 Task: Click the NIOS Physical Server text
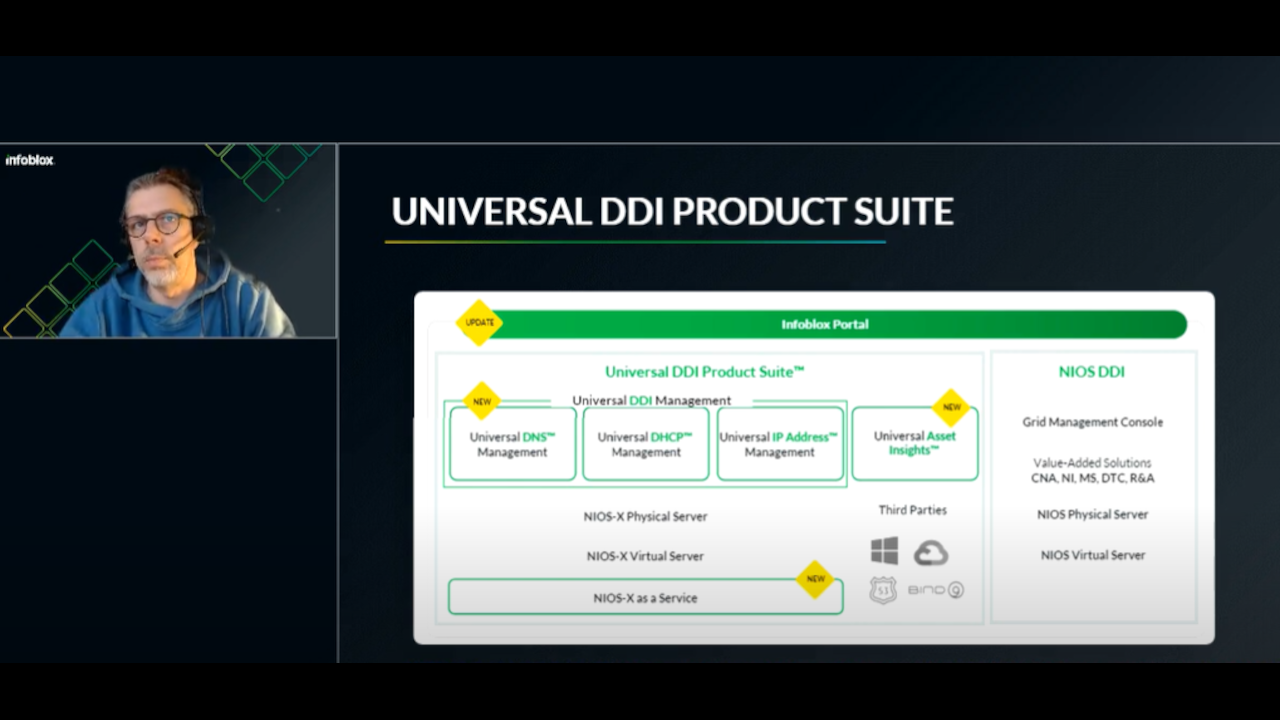(x=1092, y=514)
